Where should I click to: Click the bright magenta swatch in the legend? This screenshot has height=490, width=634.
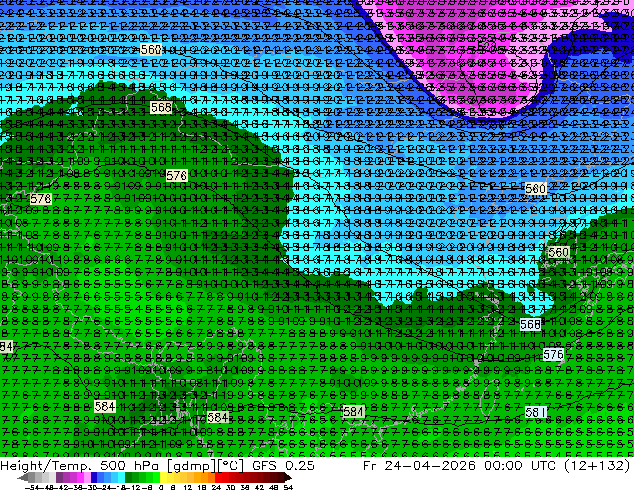(x=80, y=477)
